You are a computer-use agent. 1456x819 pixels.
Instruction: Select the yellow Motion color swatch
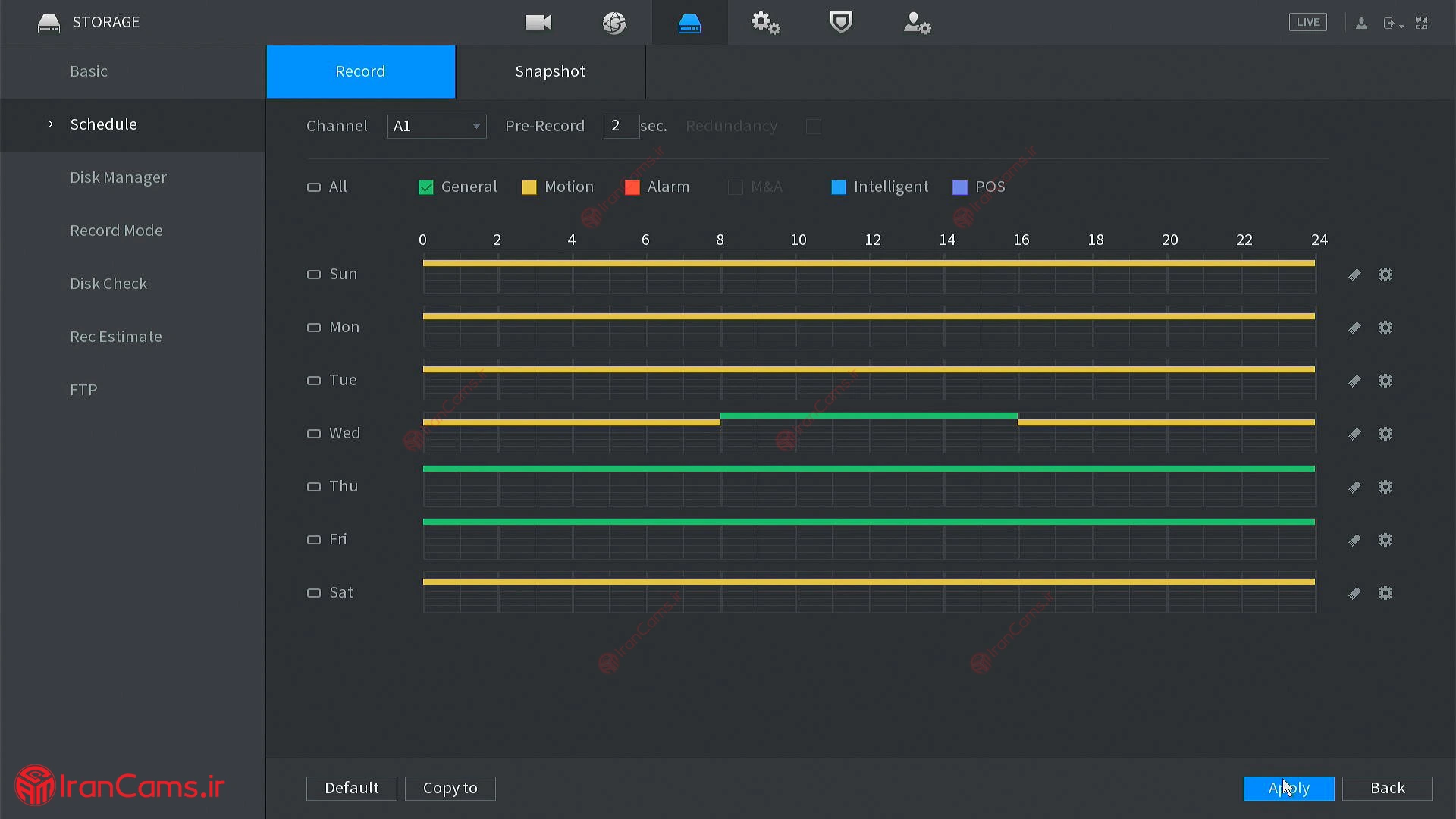tap(529, 187)
